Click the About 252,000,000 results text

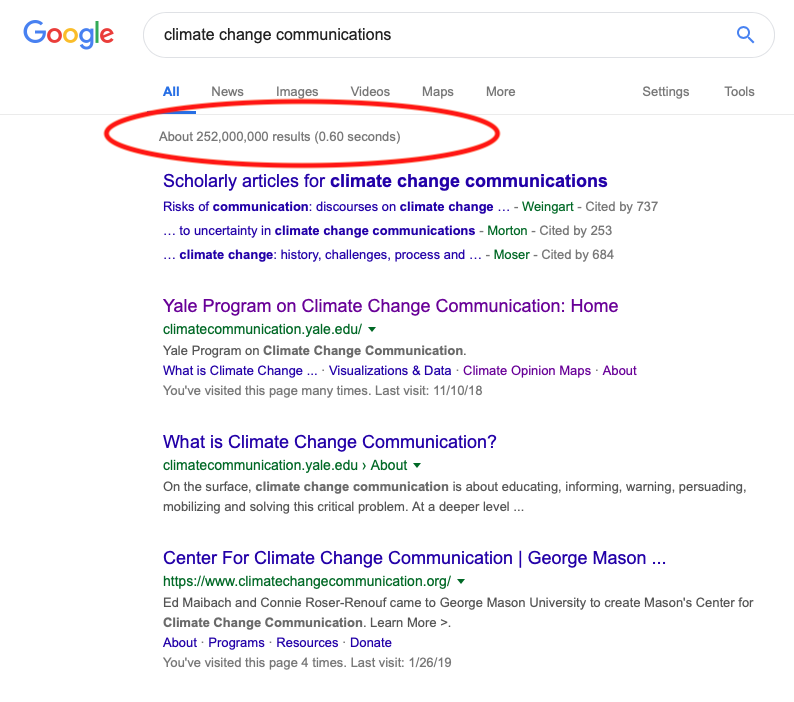click(280, 137)
